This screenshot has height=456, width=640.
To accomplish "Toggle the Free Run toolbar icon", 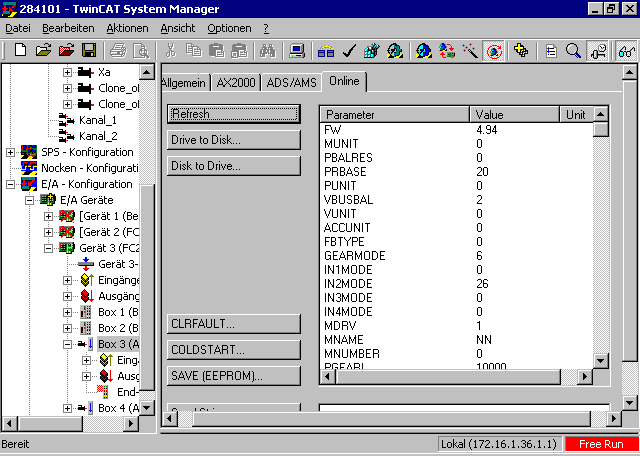I will coord(494,51).
